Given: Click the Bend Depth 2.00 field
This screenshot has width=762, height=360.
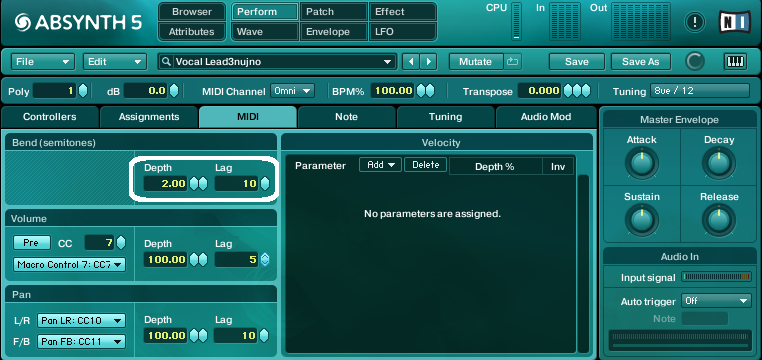Looking at the screenshot, I should [x=165, y=184].
